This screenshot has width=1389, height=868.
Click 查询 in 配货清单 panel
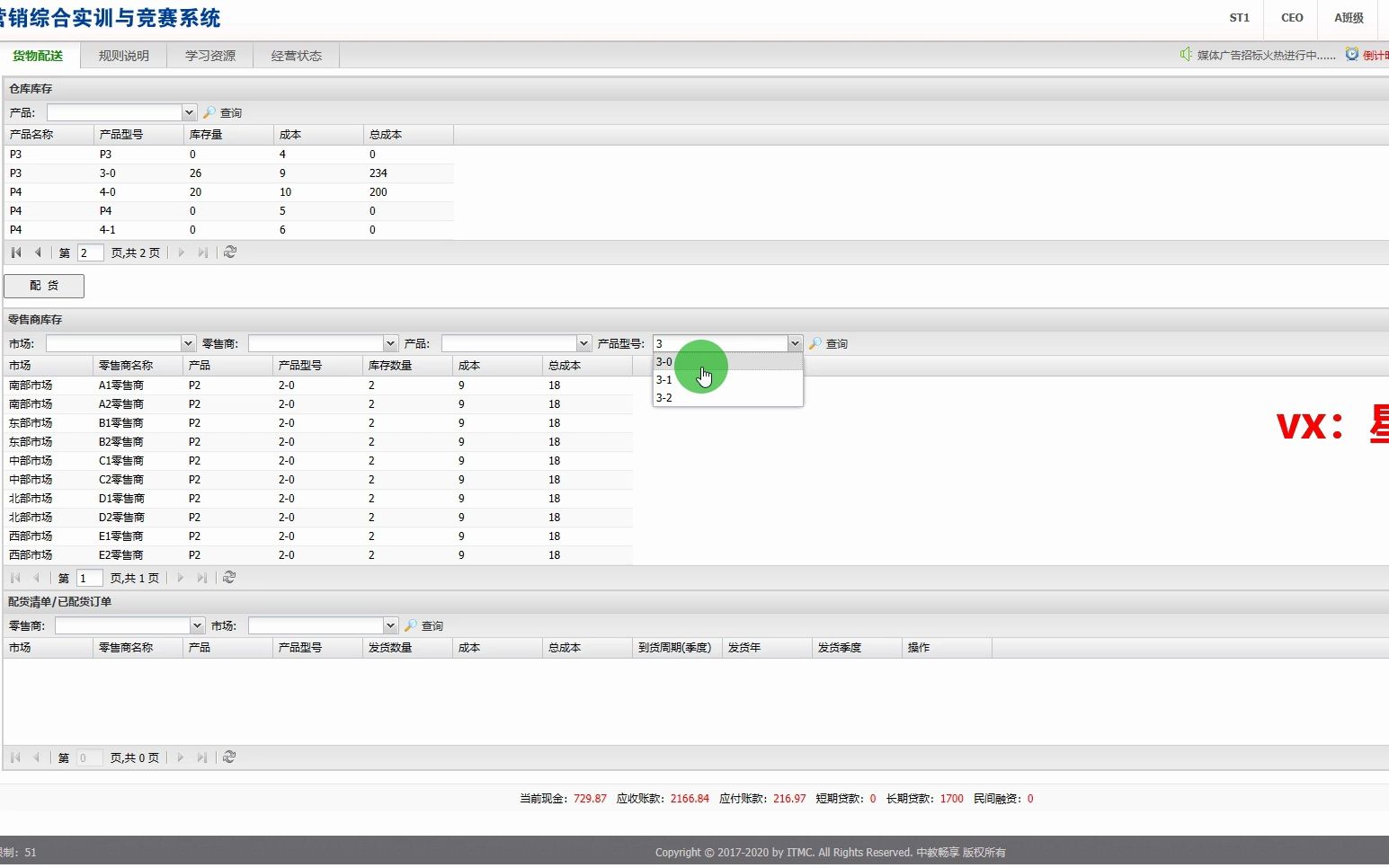432,626
